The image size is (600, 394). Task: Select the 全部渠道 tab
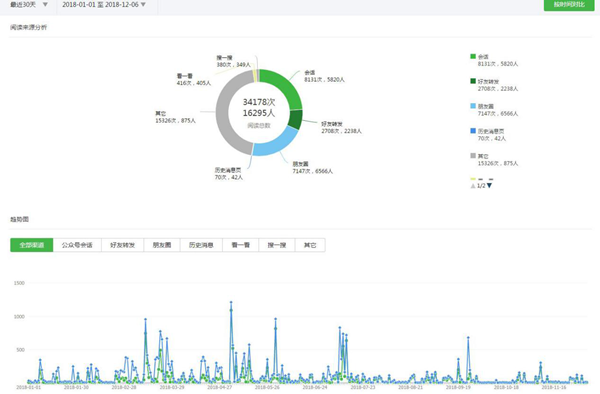point(32,245)
